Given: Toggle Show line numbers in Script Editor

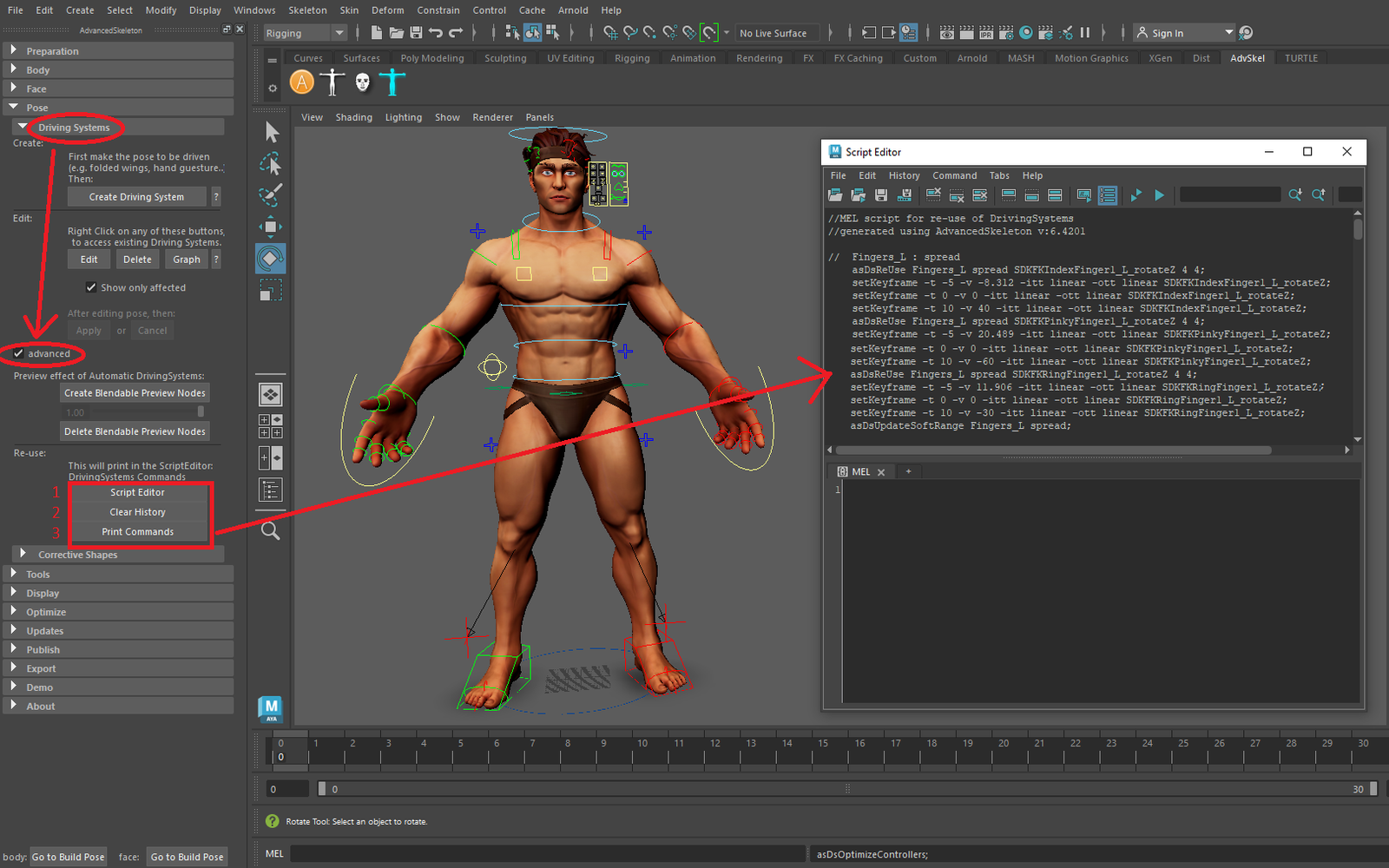Looking at the screenshot, I should tap(1108, 195).
